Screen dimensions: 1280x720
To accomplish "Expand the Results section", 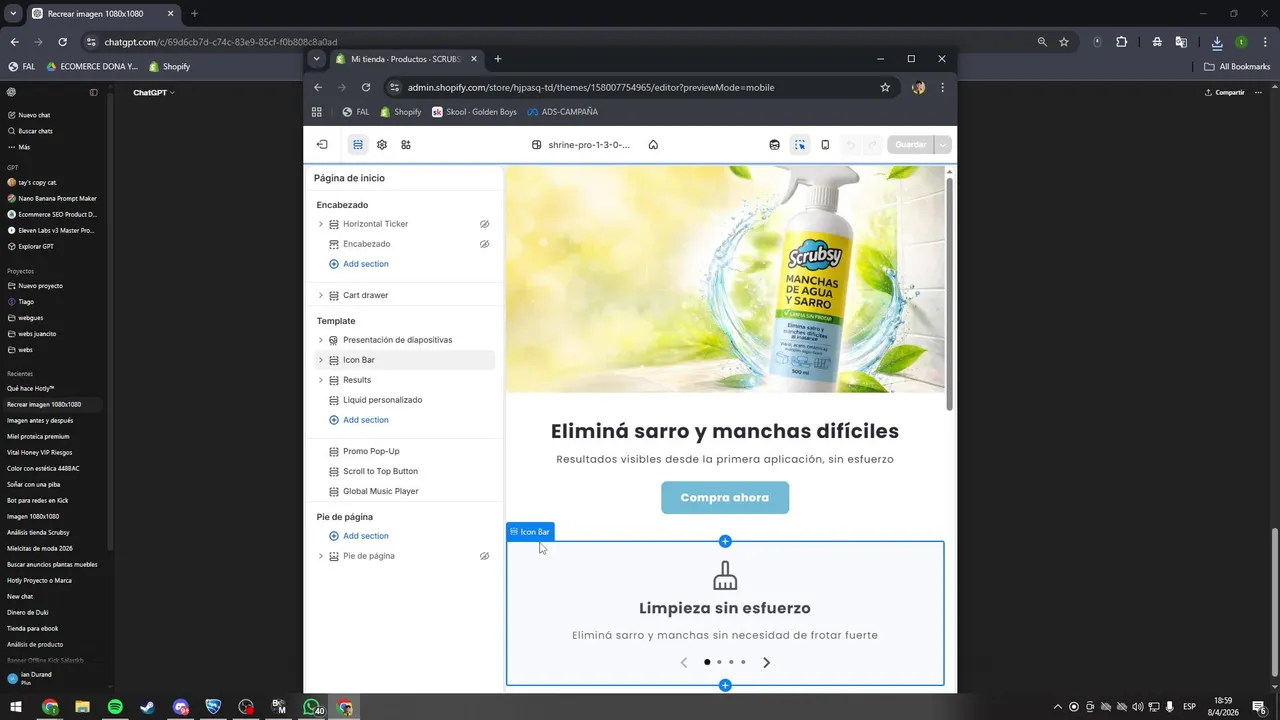I will coord(321,380).
